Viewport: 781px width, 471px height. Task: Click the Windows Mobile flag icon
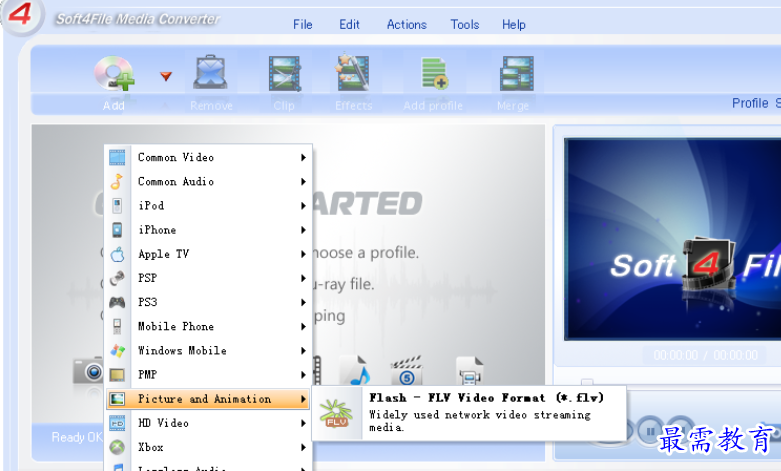(x=117, y=351)
